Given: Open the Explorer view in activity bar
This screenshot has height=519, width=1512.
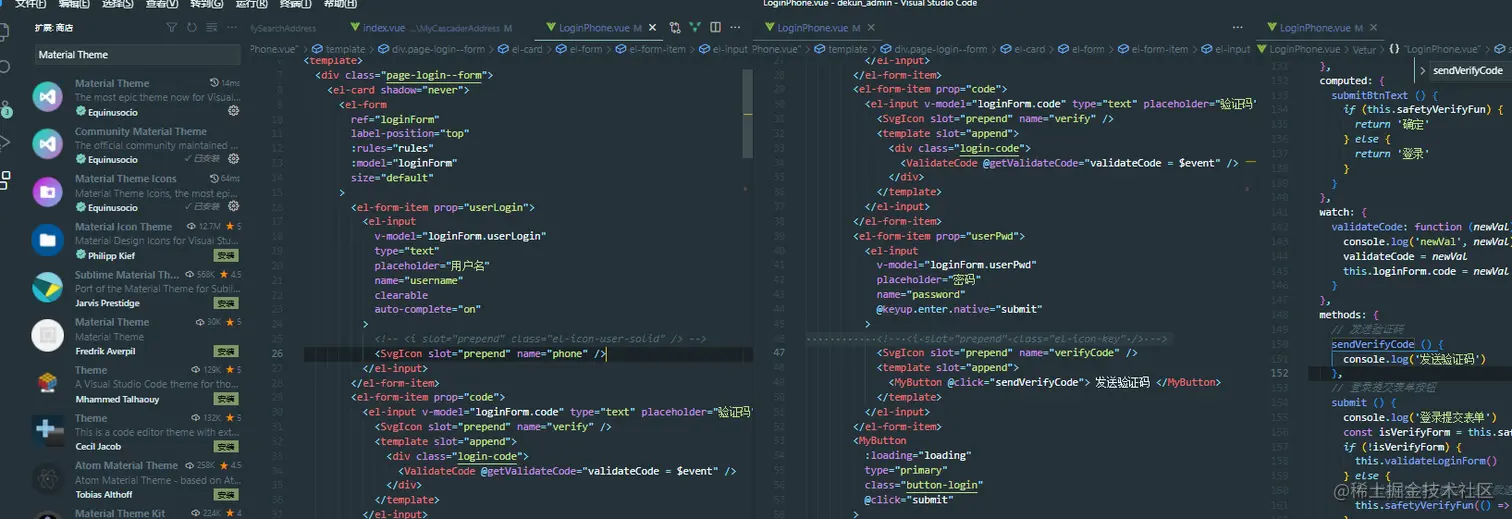Looking at the screenshot, I should point(4,32).
